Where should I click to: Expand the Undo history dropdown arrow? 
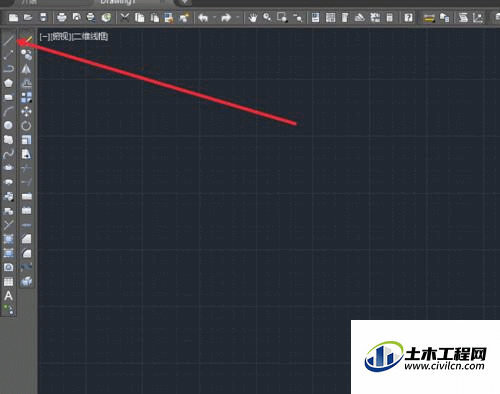tap(215, 17)
